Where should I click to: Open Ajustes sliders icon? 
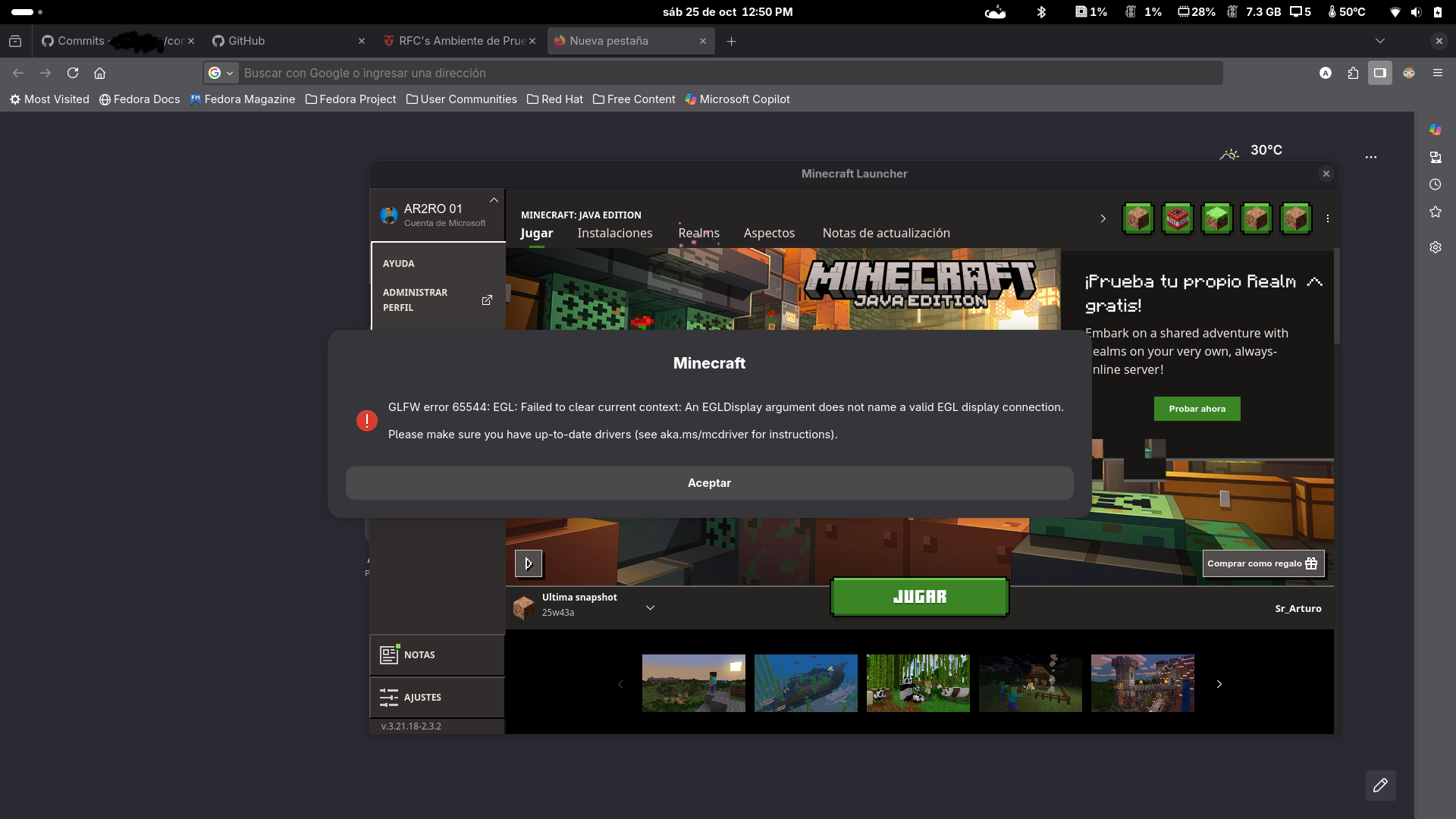pyautogui.click(x=389, y=698)
